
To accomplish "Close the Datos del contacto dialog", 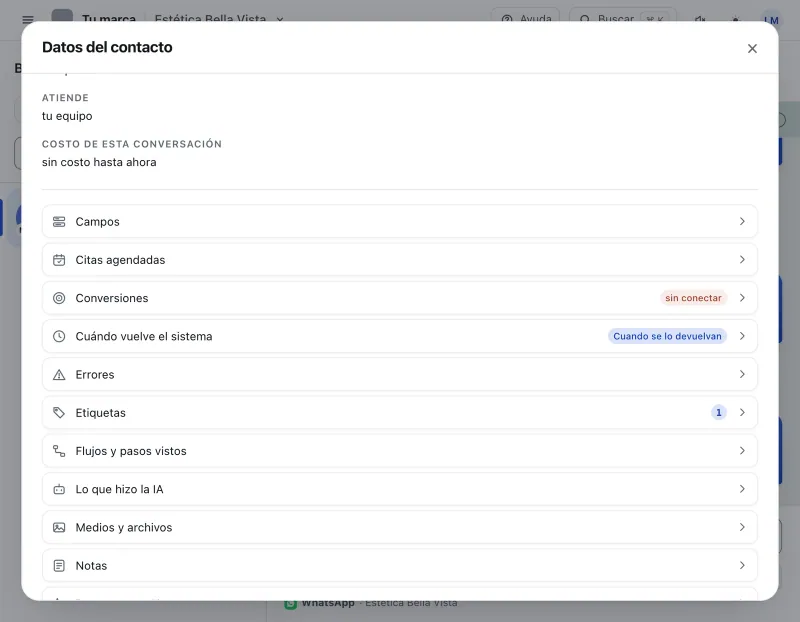I will click(x=752, y=48).
